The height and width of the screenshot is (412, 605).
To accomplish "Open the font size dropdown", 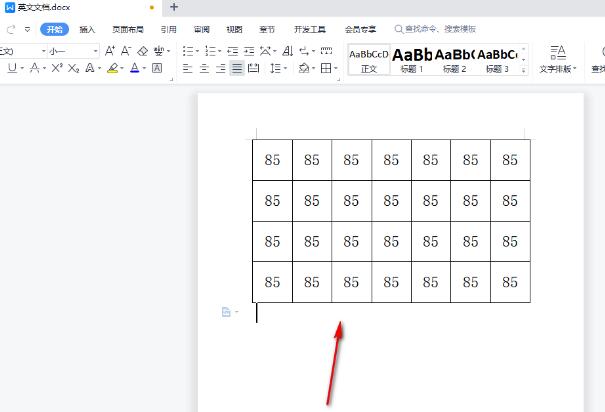I will [95, 51].
